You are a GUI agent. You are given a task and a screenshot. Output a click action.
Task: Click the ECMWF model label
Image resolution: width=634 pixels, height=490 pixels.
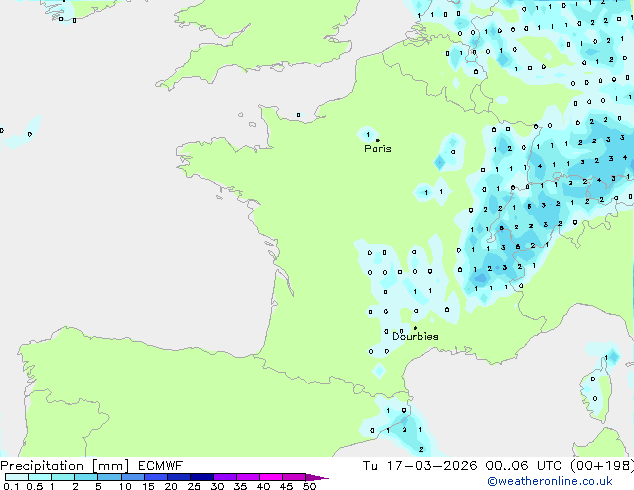click(x=161, y=466)
